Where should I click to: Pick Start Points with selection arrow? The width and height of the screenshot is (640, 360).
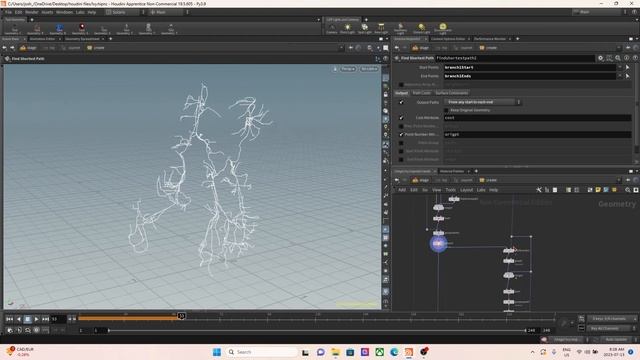click(627, 67)
